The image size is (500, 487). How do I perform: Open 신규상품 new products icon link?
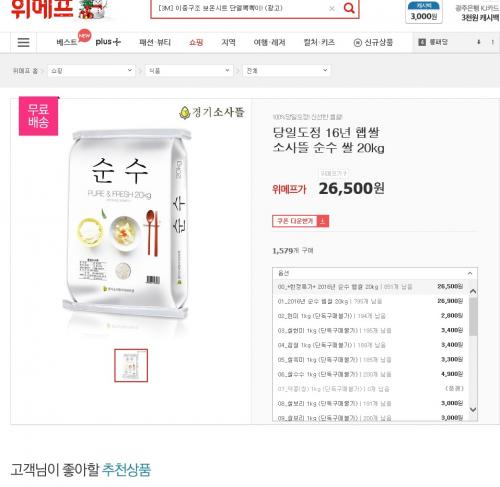coord(373,42)
